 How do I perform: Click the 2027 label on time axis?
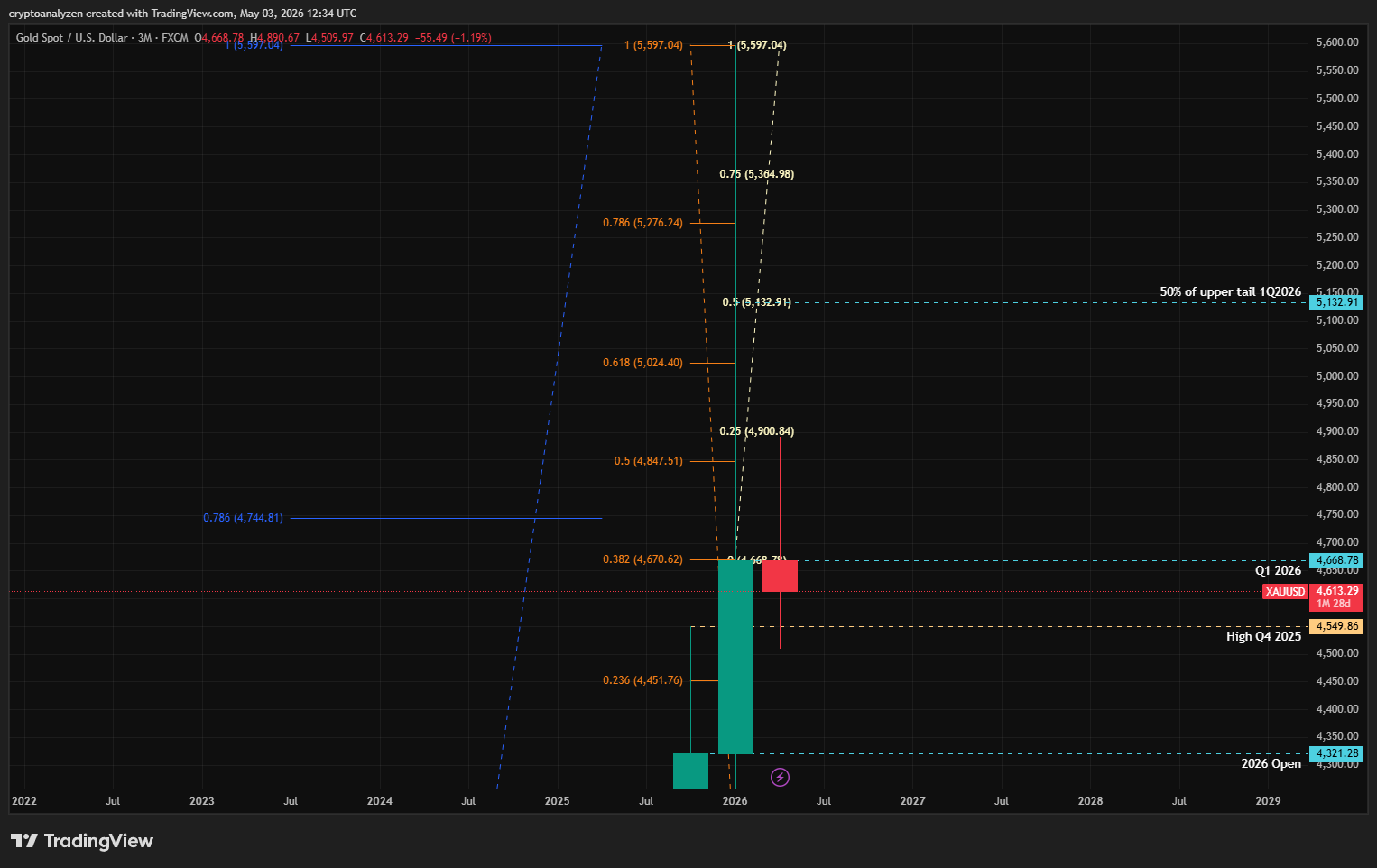(x=912, y=801)
